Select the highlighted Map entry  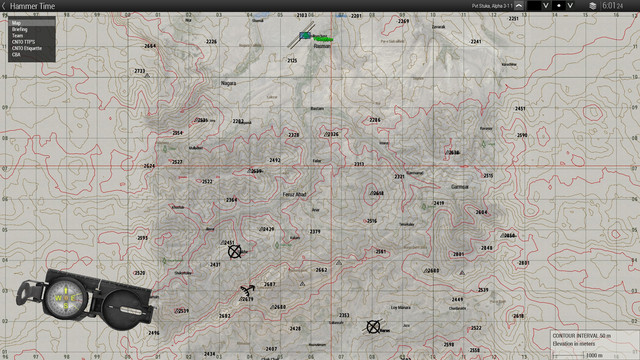[31, 23]
